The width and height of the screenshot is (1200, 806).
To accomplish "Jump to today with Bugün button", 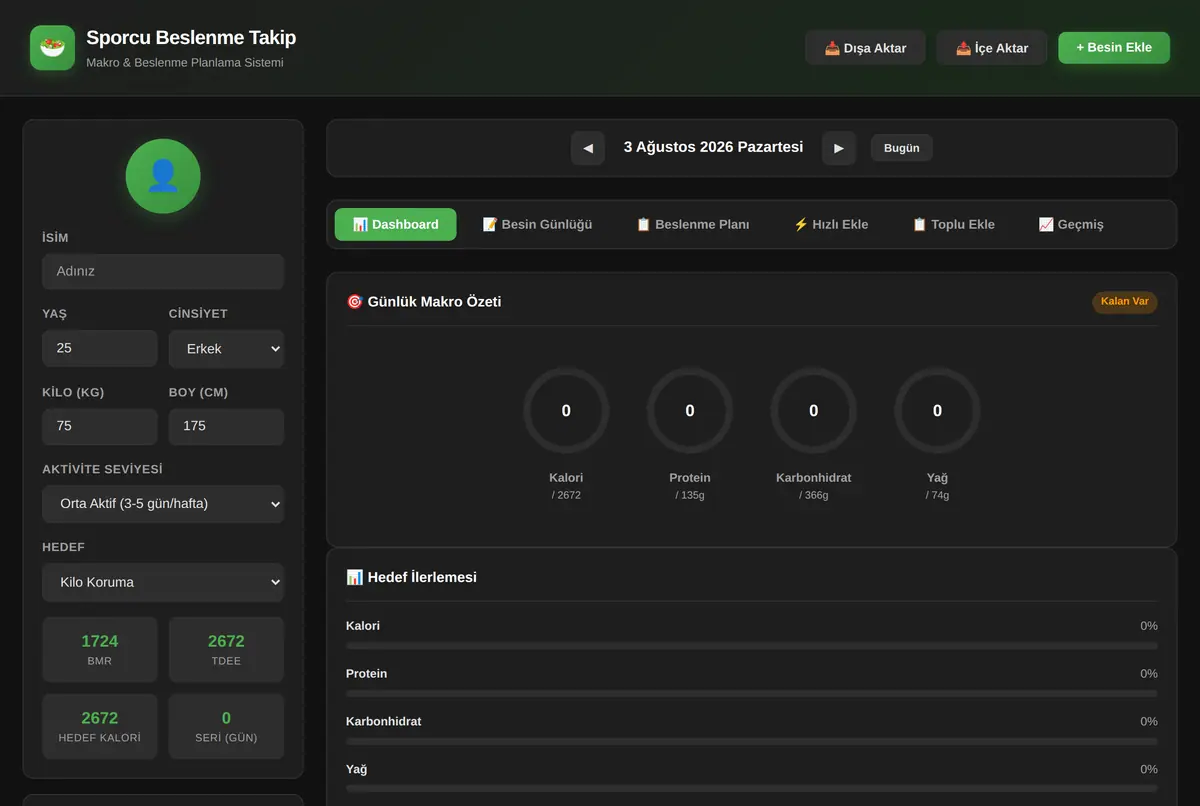I will coord(902,148).
